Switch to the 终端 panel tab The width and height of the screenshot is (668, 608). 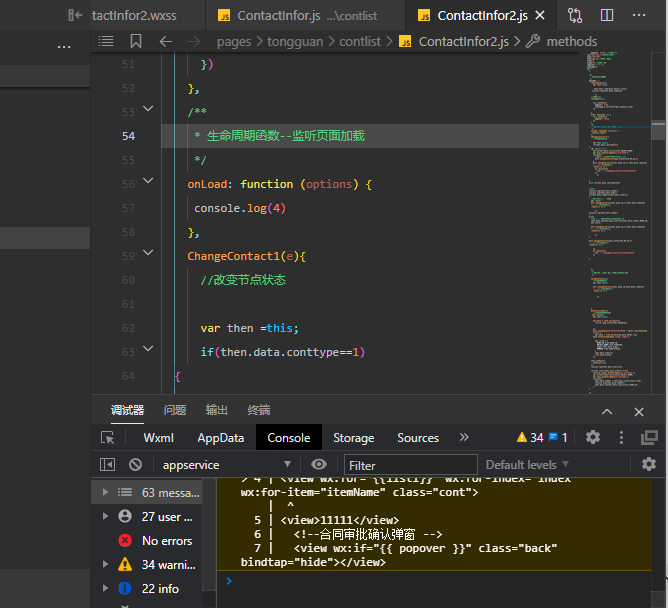point(259,410)
